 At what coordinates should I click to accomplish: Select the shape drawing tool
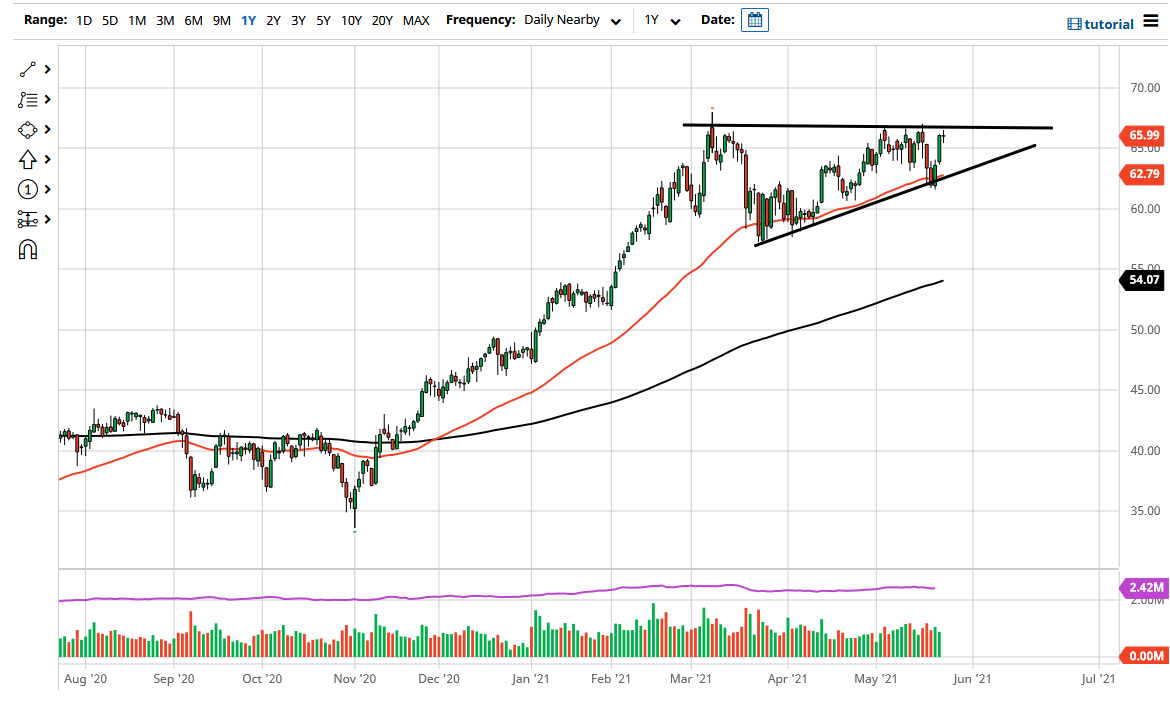pyautogui.click(x=27, y=129)
